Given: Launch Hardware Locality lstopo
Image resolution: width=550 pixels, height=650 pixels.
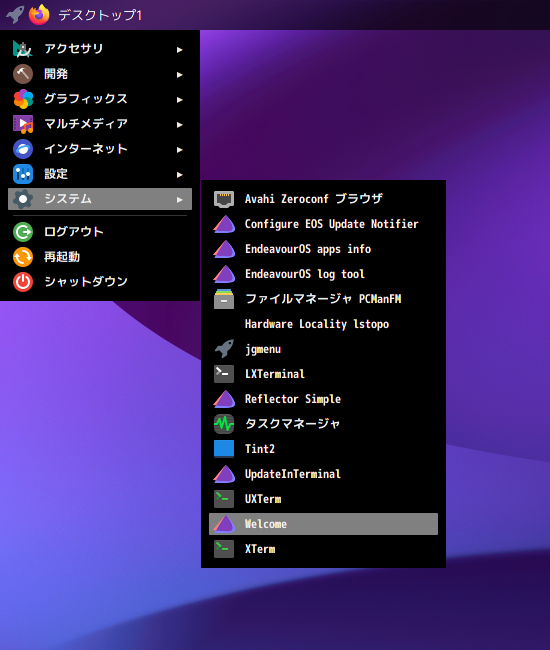Looking at the screenshot, I should coord(323,324).
